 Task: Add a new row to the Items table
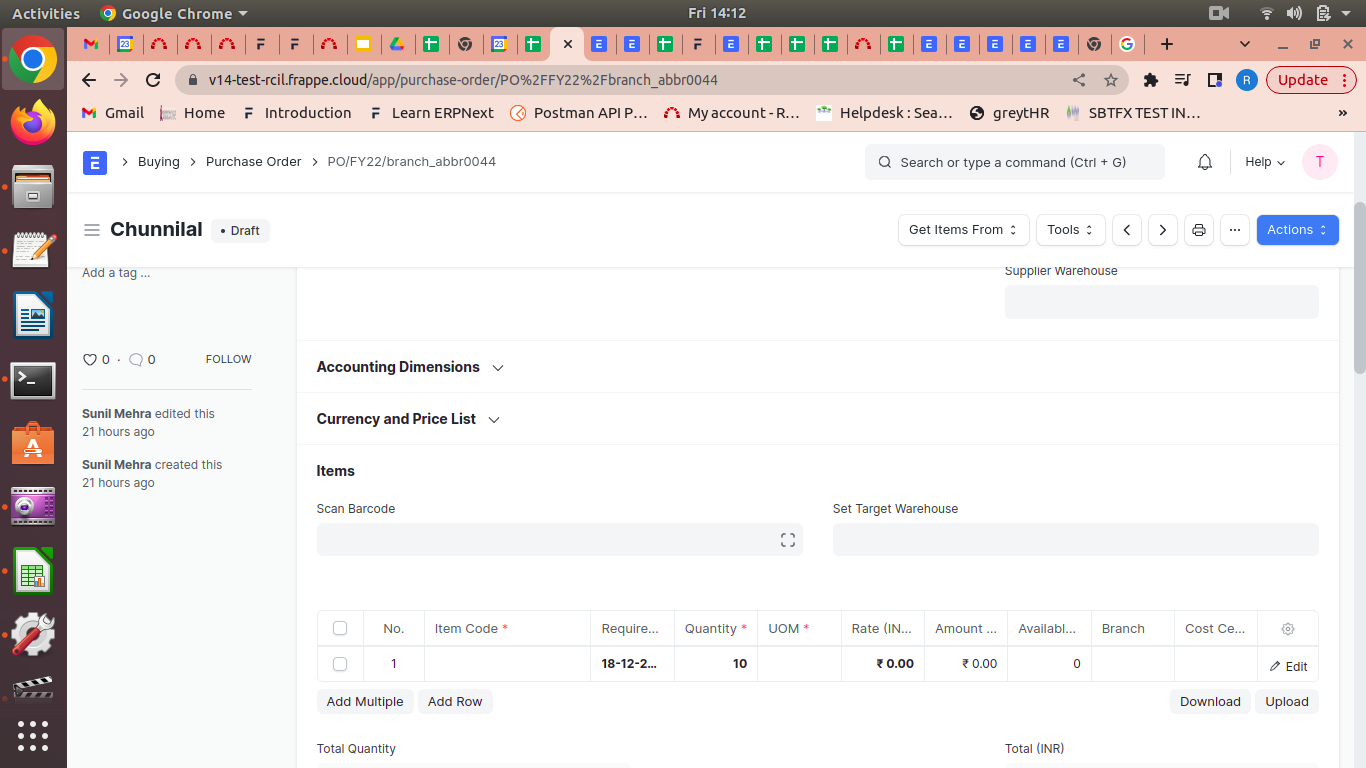[x=455, y=701]
